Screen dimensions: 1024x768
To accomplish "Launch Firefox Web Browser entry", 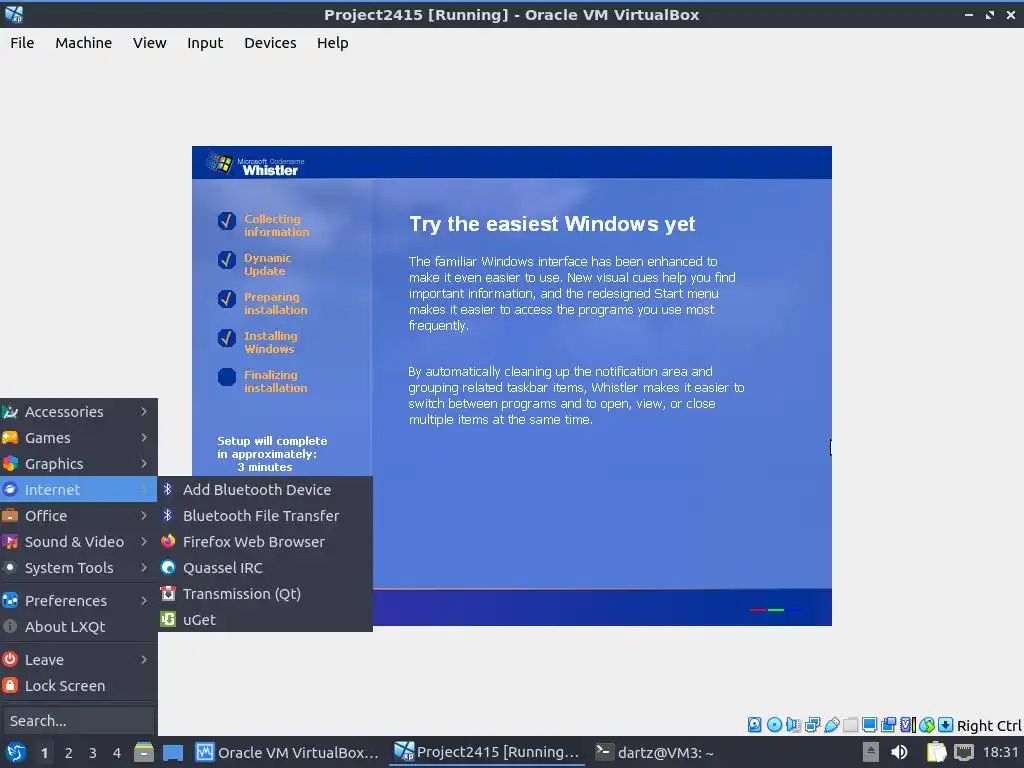I will click(x=265, y=541).
